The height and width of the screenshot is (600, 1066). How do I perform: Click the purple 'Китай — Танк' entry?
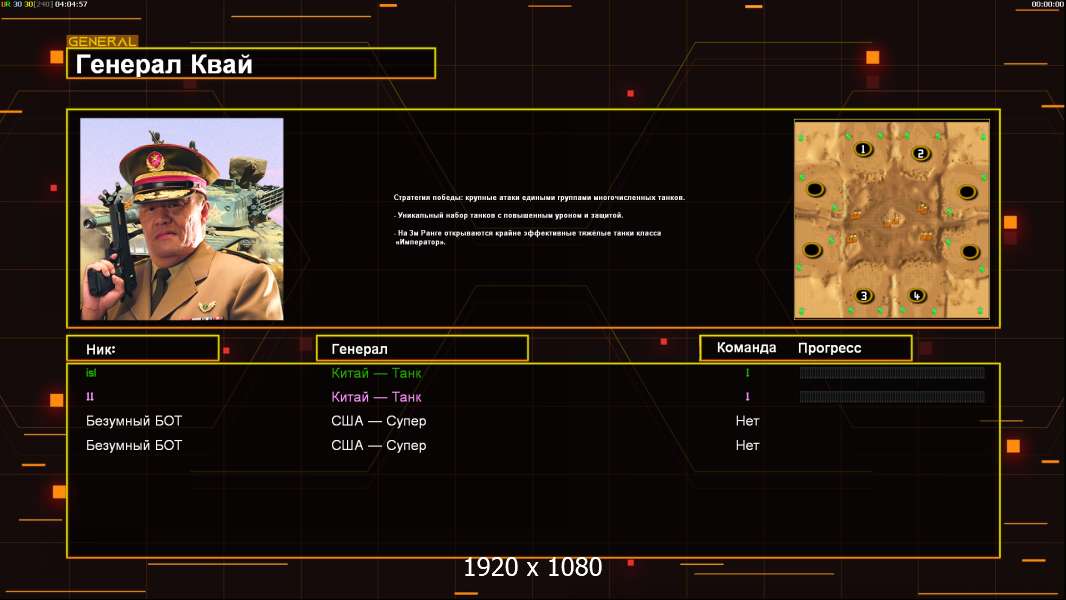pyautogui.click(x=376, y=397)
